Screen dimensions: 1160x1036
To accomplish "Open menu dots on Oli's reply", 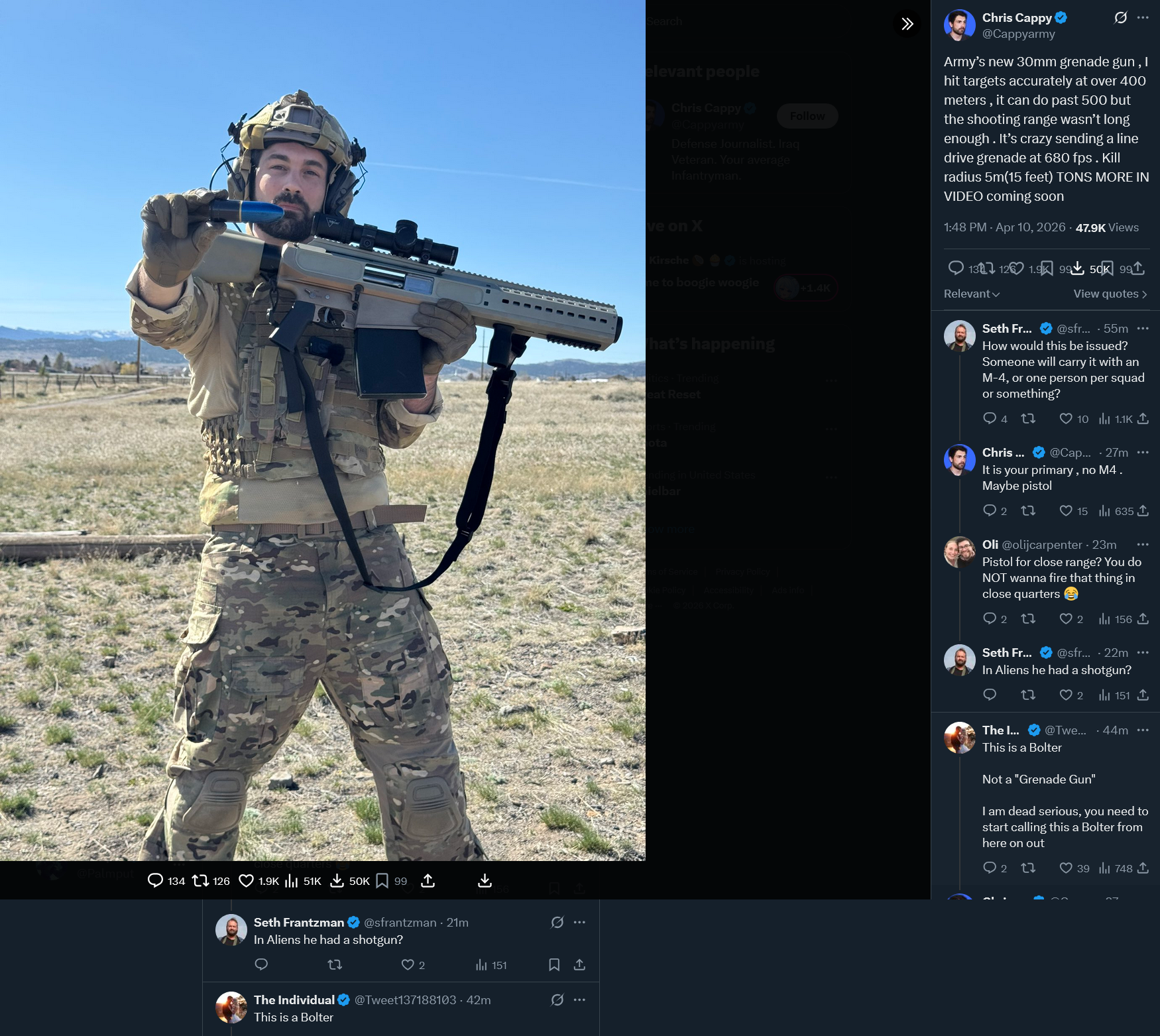I will 1143,544.
